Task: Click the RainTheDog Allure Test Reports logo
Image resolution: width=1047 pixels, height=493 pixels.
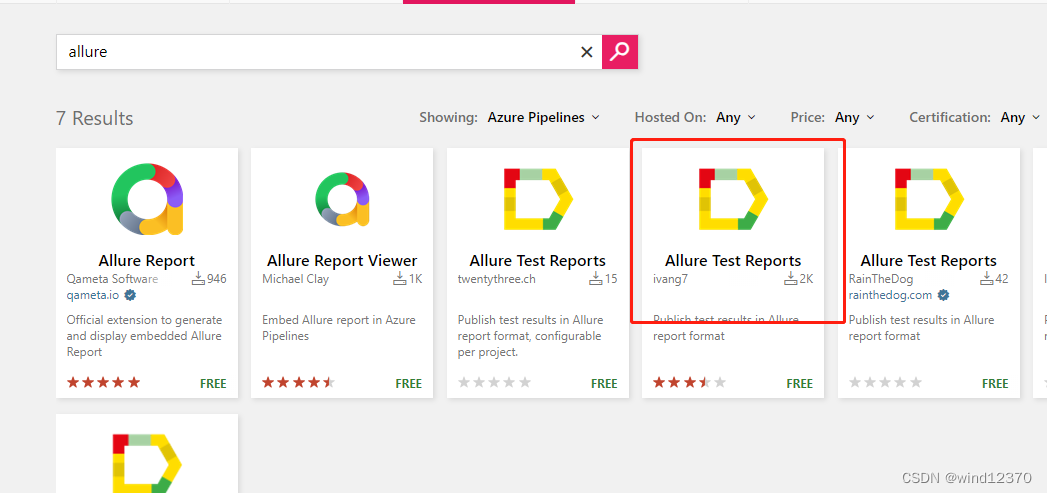Action: click(x=929, y=199)
